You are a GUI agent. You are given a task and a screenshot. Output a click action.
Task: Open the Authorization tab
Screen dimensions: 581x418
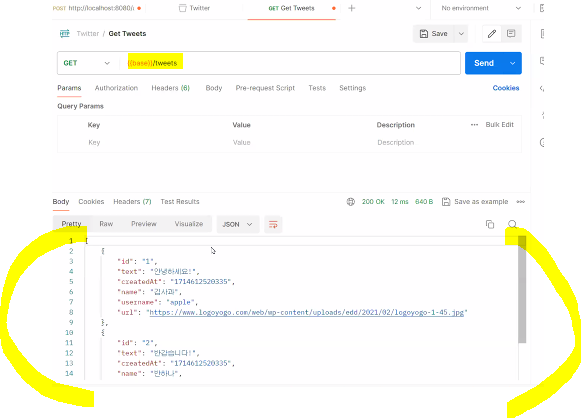coord(116,88)
